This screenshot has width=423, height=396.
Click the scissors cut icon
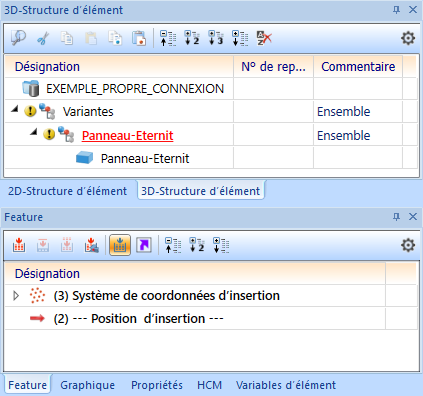pos(43,38)
